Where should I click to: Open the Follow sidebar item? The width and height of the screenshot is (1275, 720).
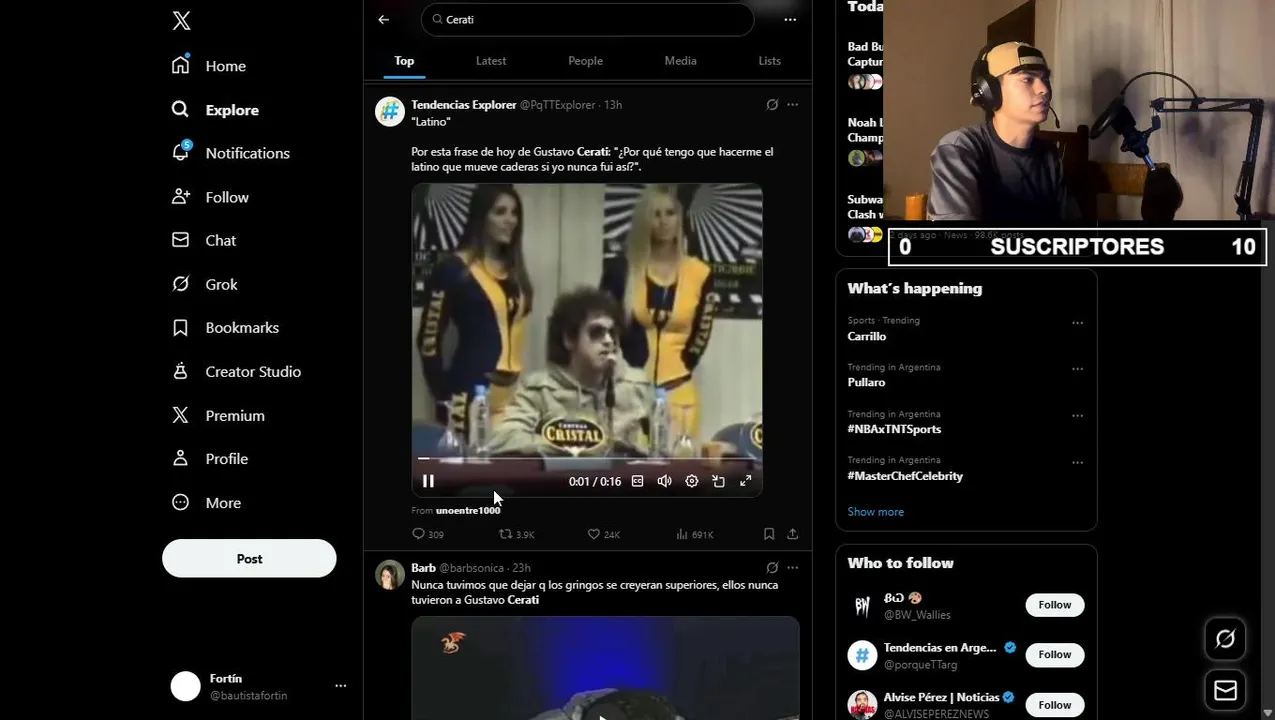click(x=210, y=197)
